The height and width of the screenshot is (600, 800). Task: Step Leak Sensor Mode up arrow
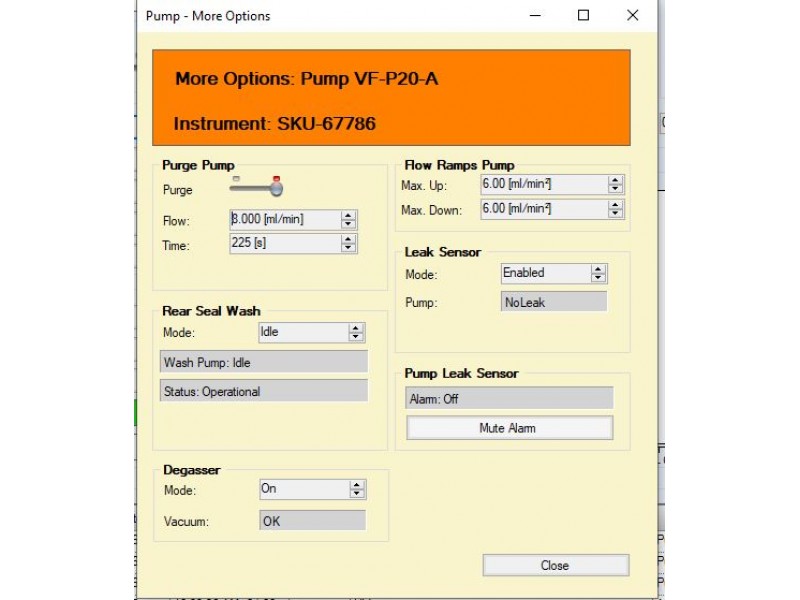click(x=598, y=269)
